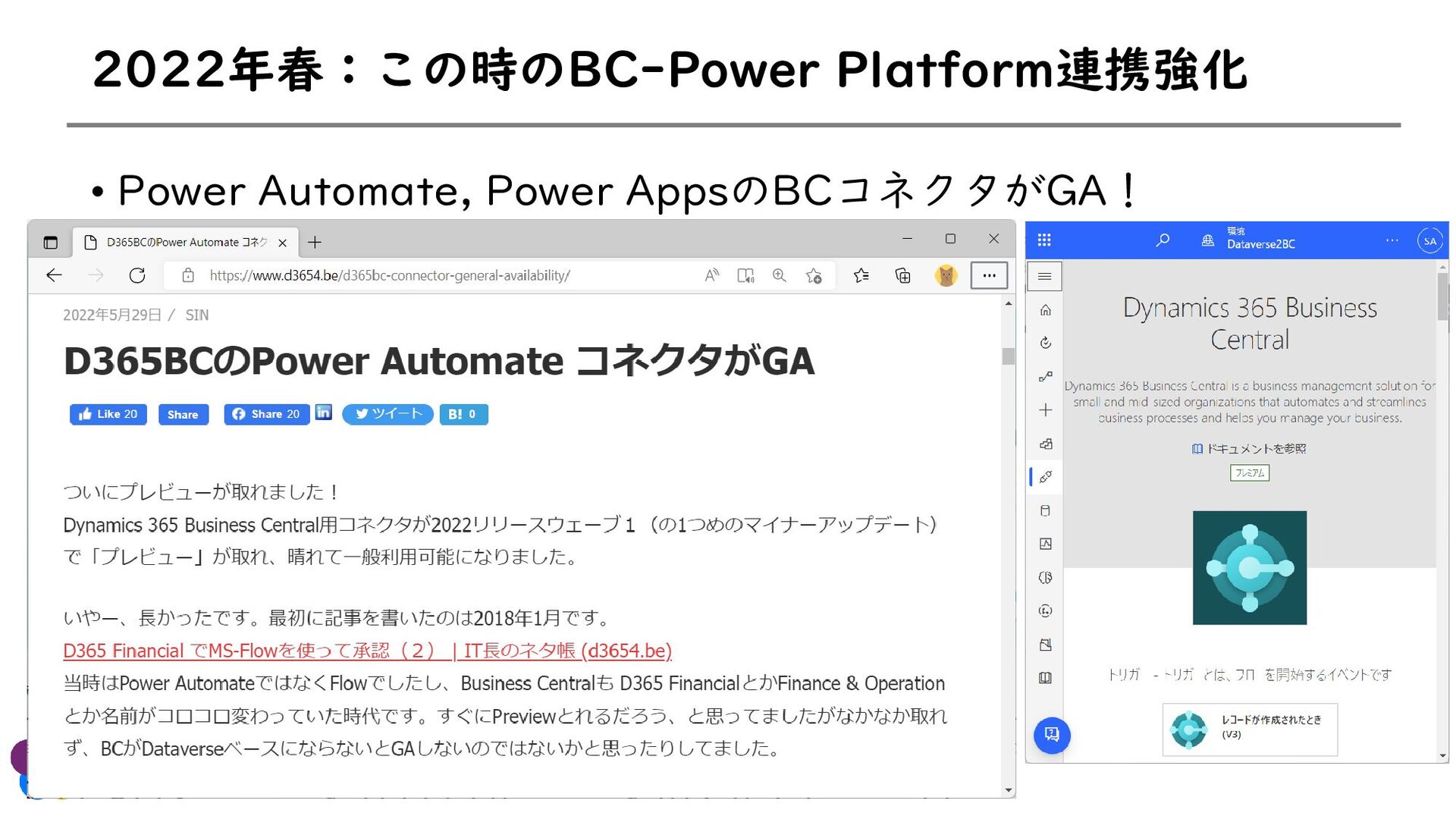Click the Power Automate pane scrollbar thumb
The height and width of the screenshot is (819, 1456).
[x=1442, y=297]
